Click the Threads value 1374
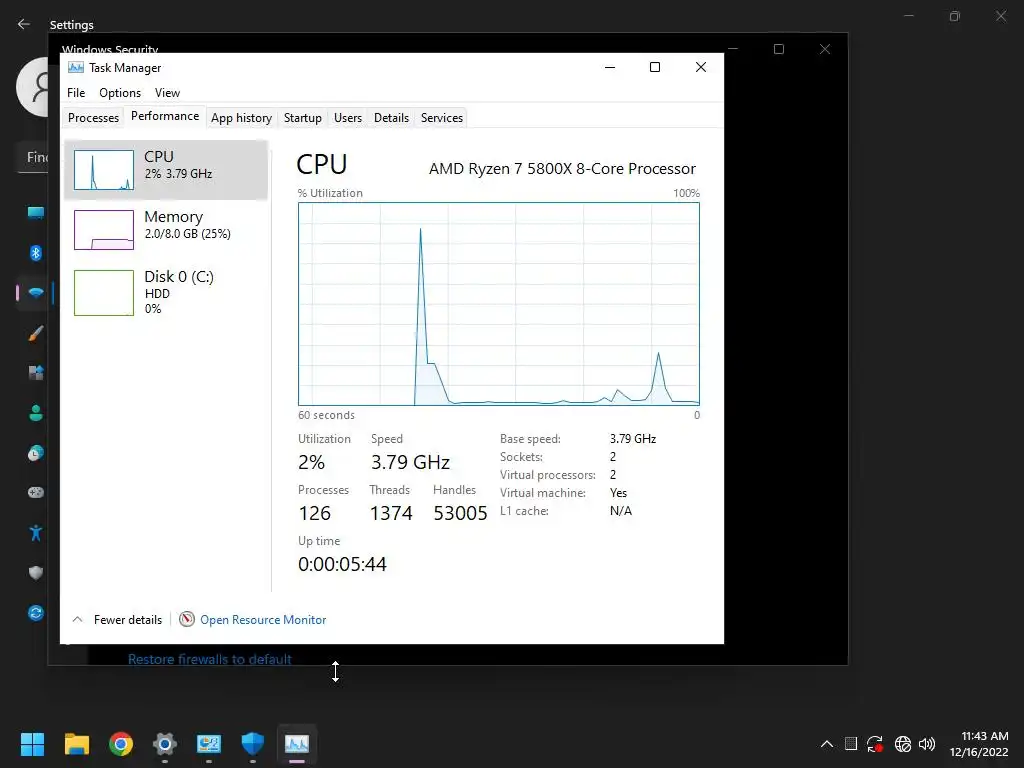The width and height of the screenshot is (1024, 768). point(391,513)
